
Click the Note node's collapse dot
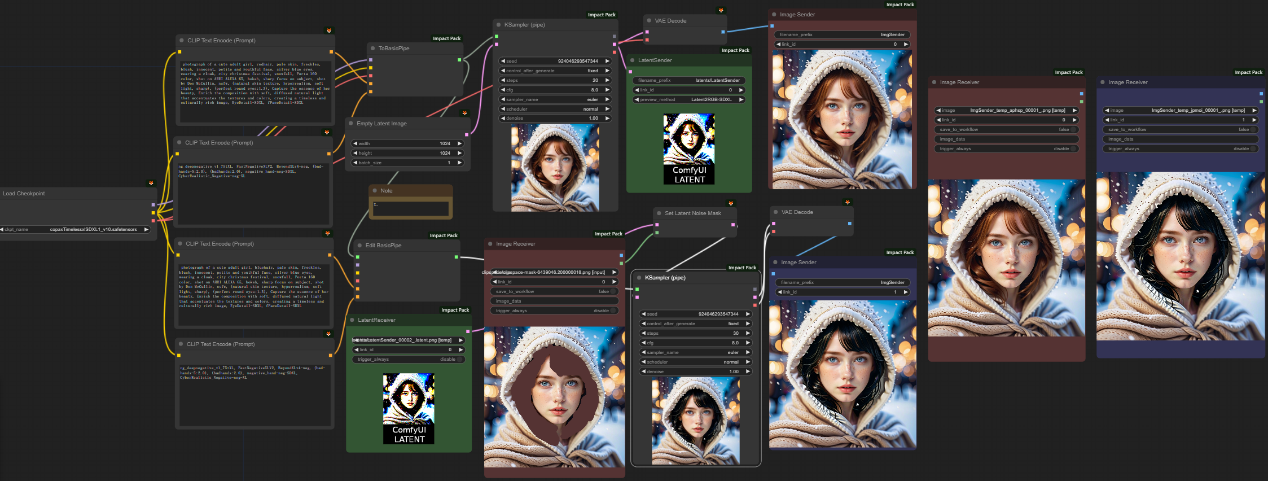(376, 190)
